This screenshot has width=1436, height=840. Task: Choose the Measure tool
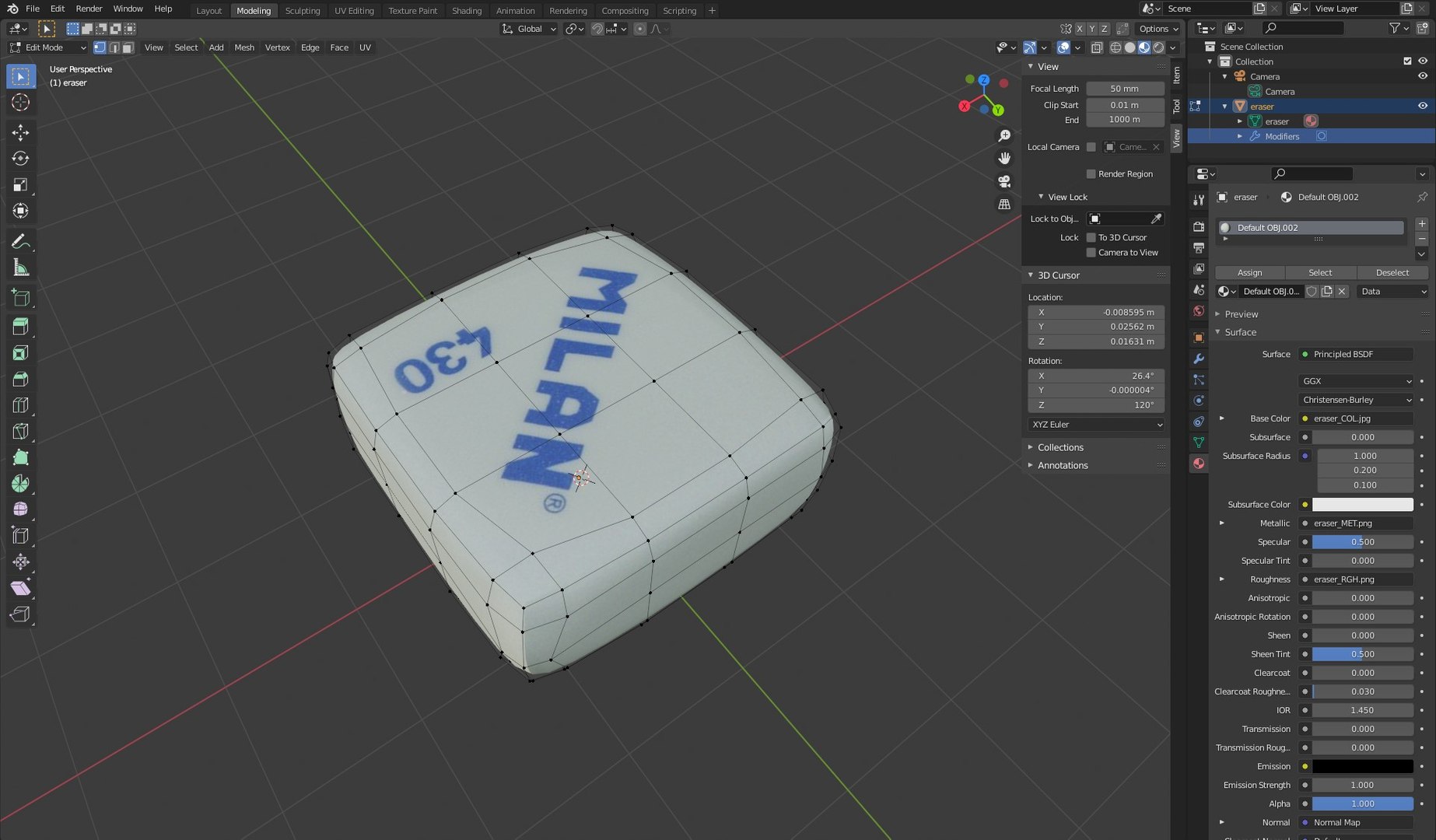point(21,268)
